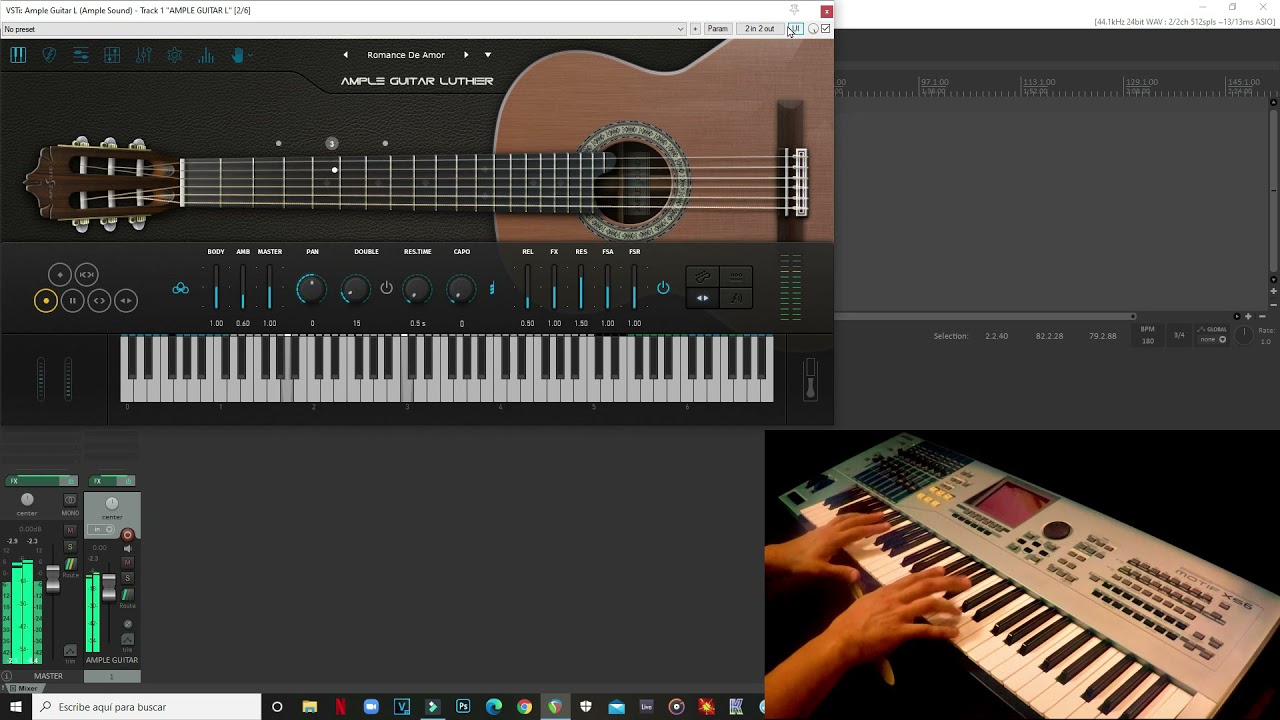Adjust the AMB level slider
1280x720 pixels.
point(243,287)
